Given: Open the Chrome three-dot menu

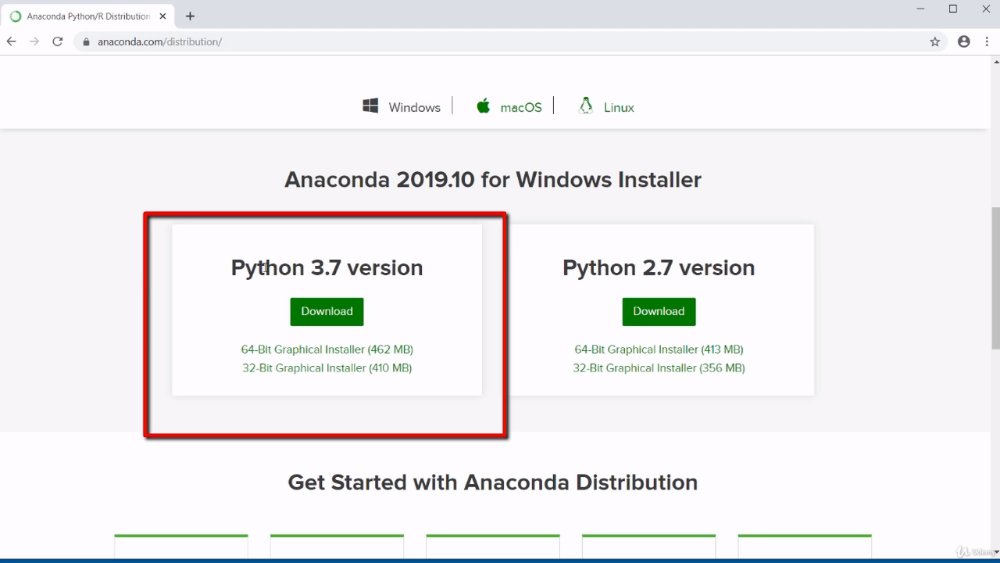Looking at the screenshot, I should (987, 41).
